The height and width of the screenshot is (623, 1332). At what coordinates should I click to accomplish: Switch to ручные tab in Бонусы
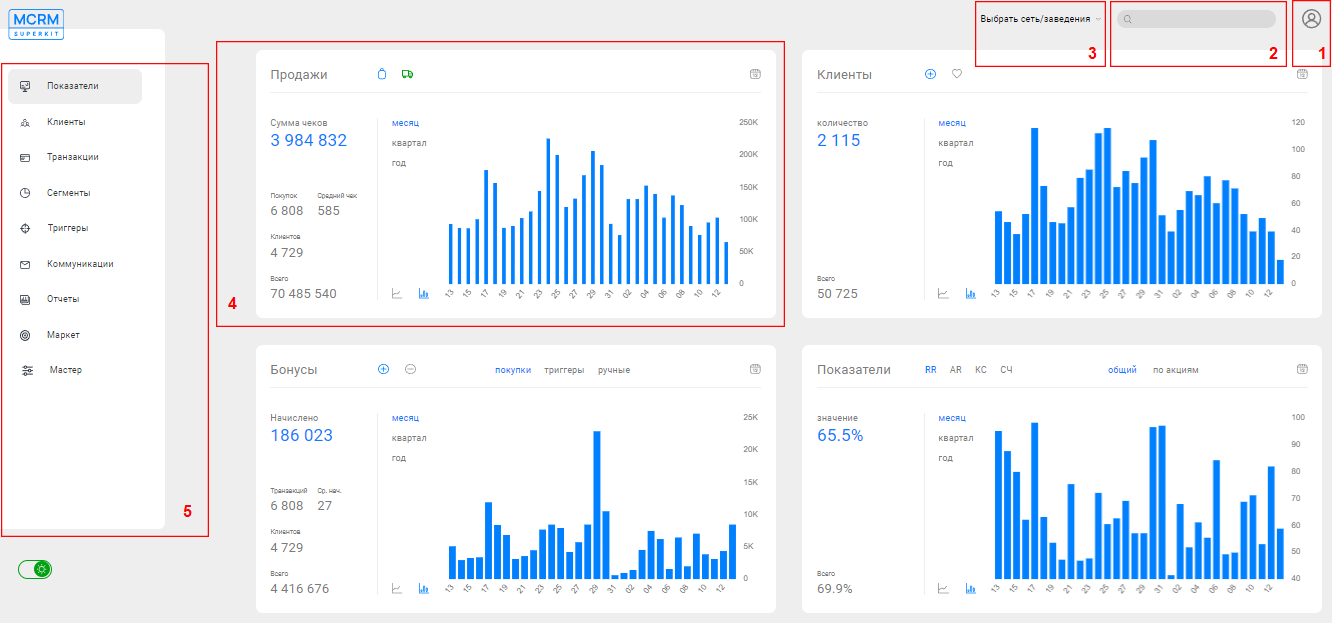point(614,370)
